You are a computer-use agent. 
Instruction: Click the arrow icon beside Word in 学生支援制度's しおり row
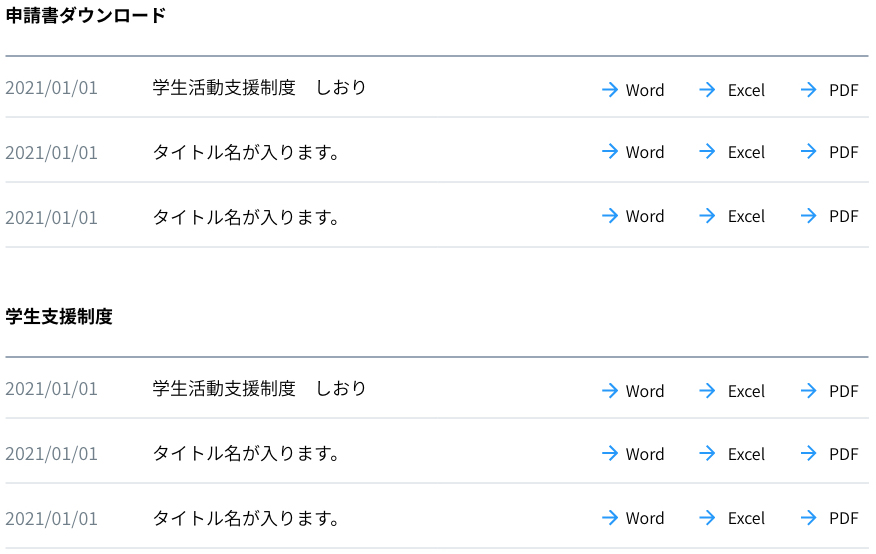pyautogui.click(x=609, y=391)
